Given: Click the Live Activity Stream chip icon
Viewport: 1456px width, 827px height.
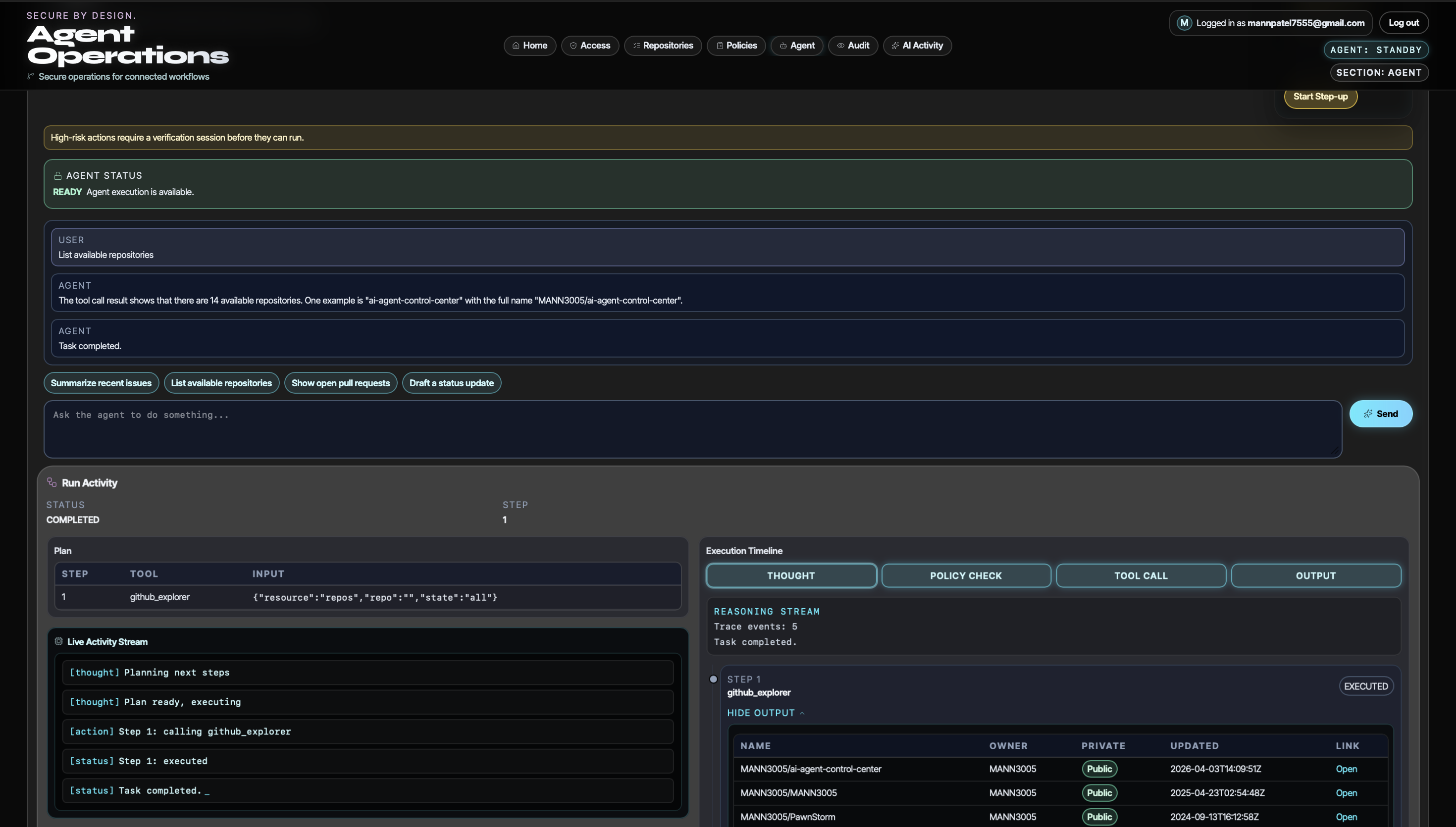Looking at the screenshot, I should pos(58,641).
